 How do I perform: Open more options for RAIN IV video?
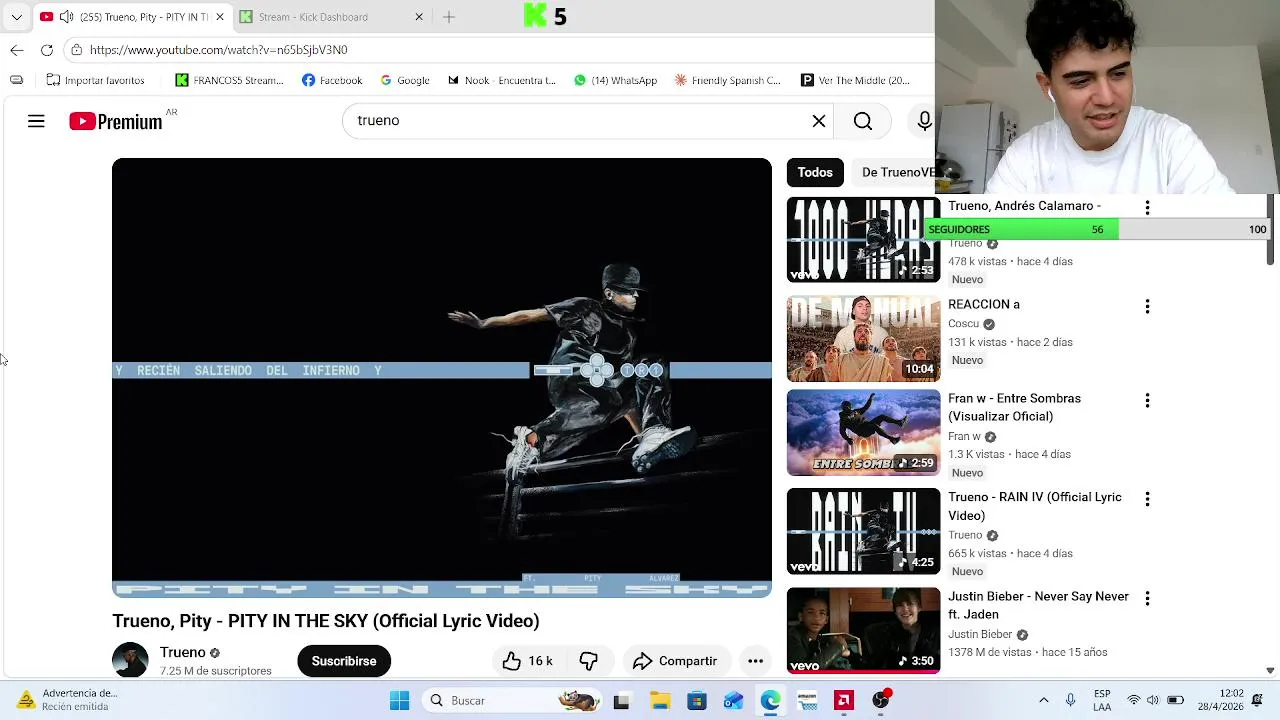pyautogui.click(x=1147, y=498)
